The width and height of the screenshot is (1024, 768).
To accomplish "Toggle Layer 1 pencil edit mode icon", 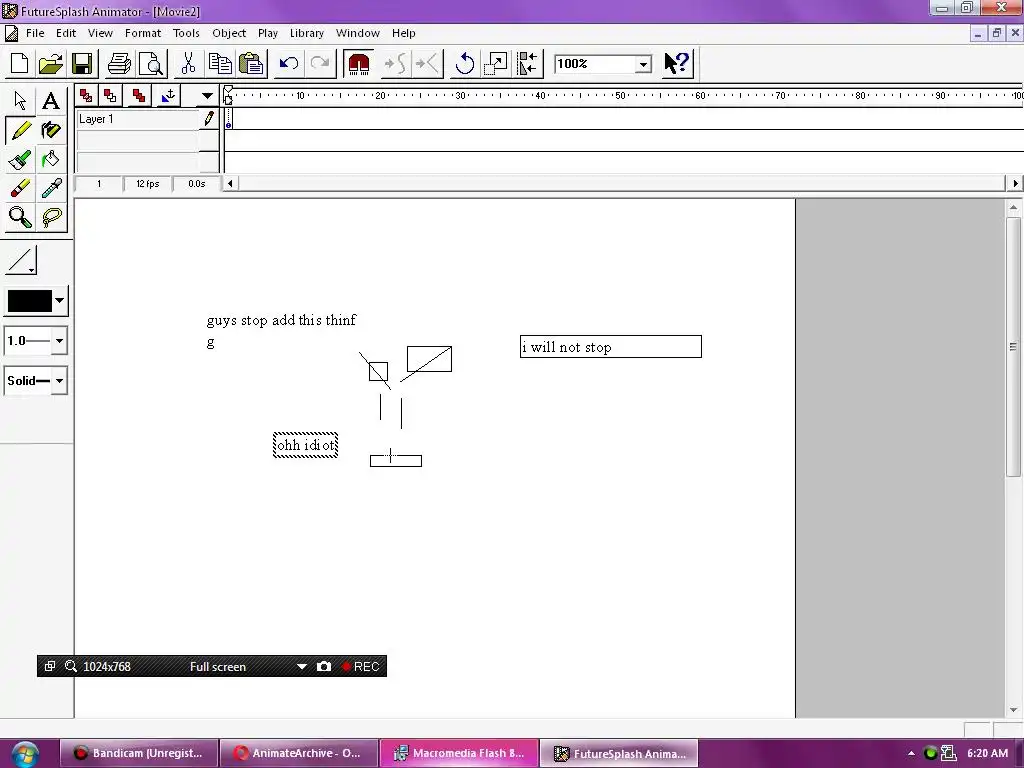I will (209, 119).
